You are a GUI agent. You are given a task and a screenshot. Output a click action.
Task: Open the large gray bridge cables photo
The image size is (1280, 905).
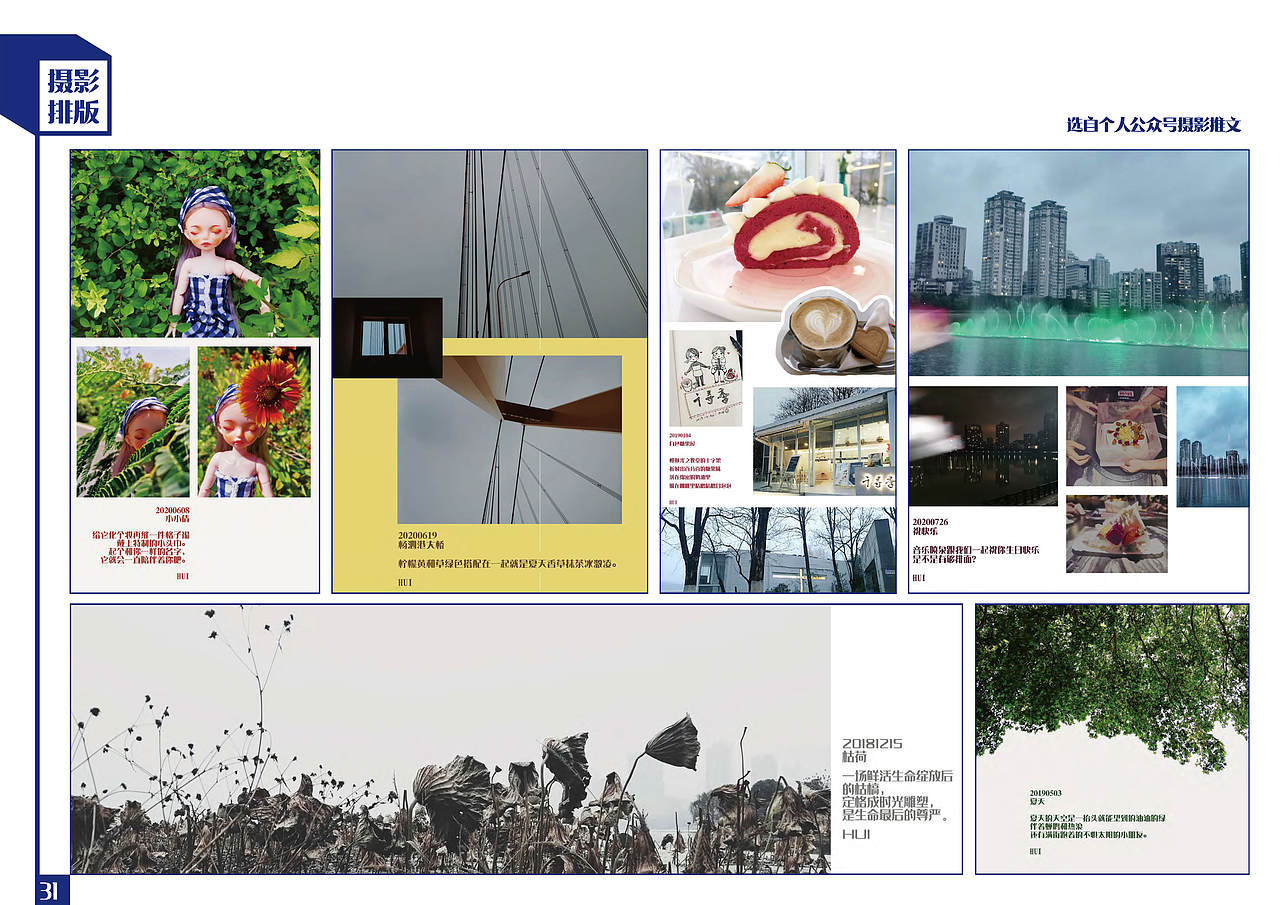(x=490, y=244)
